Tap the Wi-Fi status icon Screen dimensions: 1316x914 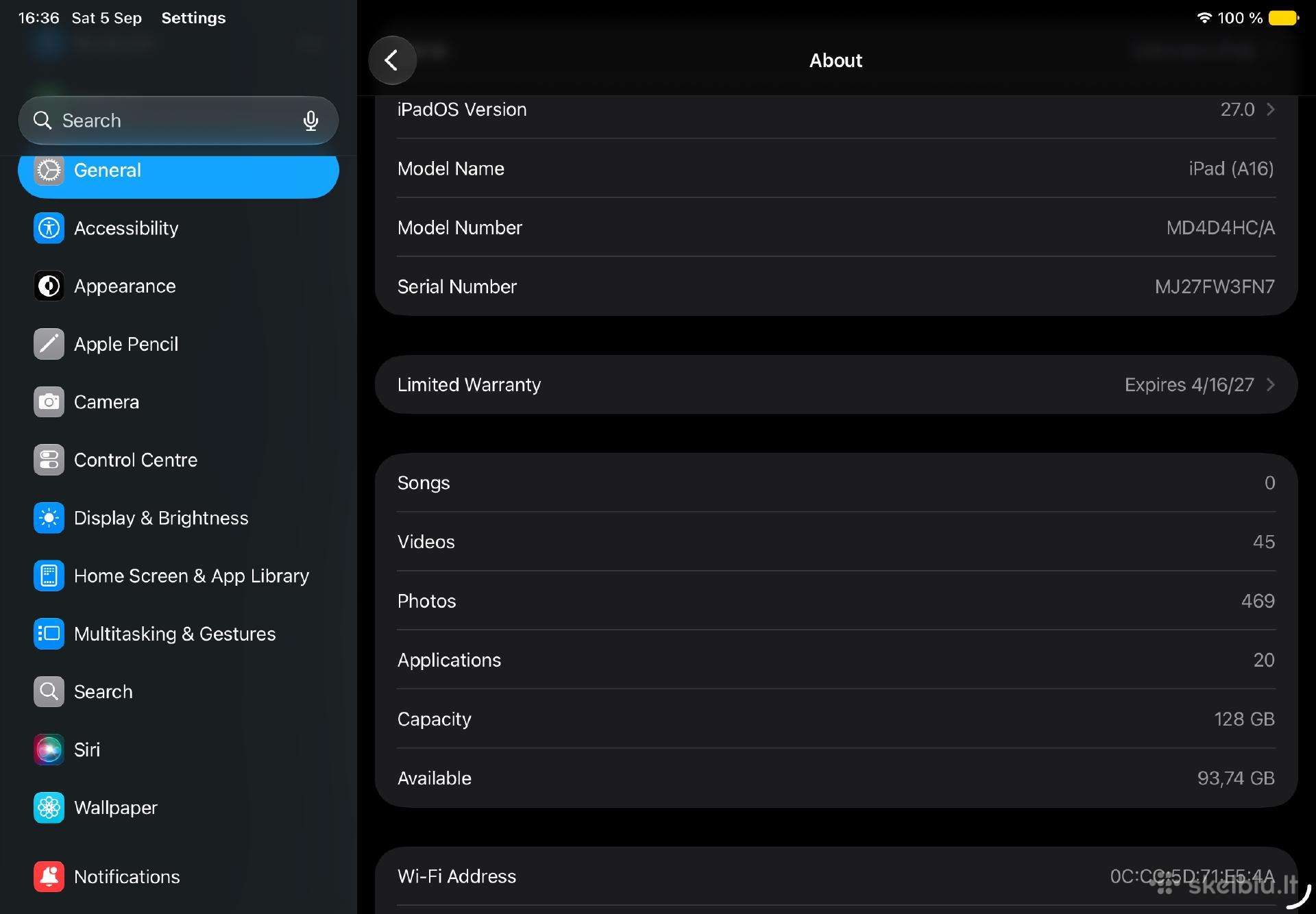coord(1204,18)
